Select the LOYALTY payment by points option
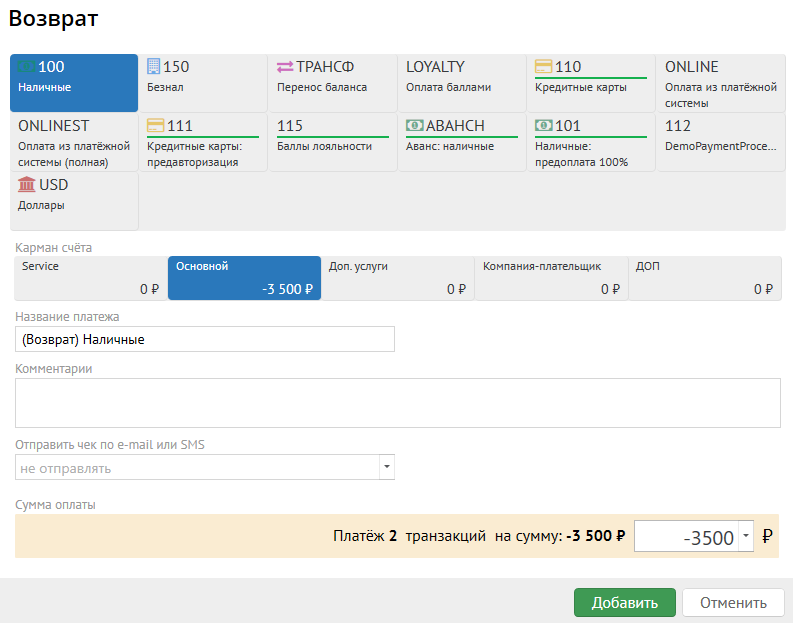Image resolution: width=793 pixels, height=623 pixels. point(461,77)
